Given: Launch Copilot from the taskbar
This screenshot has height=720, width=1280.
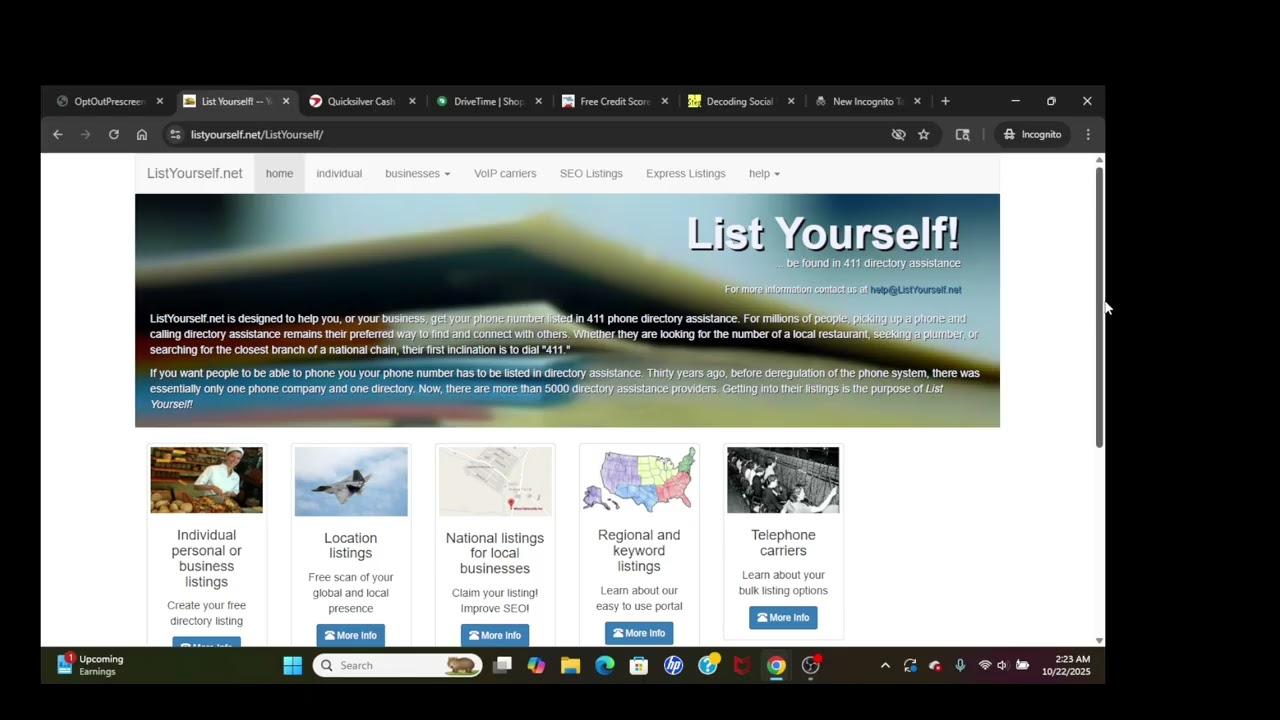Looking at the screenshot, I should pos(537,665).
